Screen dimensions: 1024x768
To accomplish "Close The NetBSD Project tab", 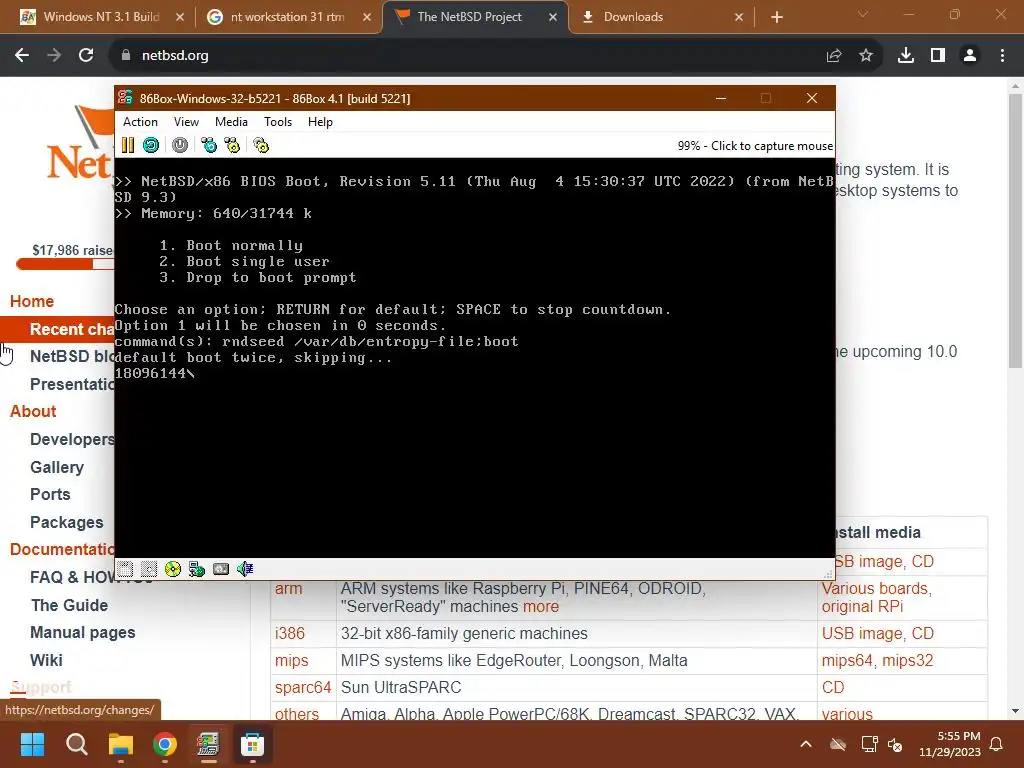I will (x=552, y=17).
